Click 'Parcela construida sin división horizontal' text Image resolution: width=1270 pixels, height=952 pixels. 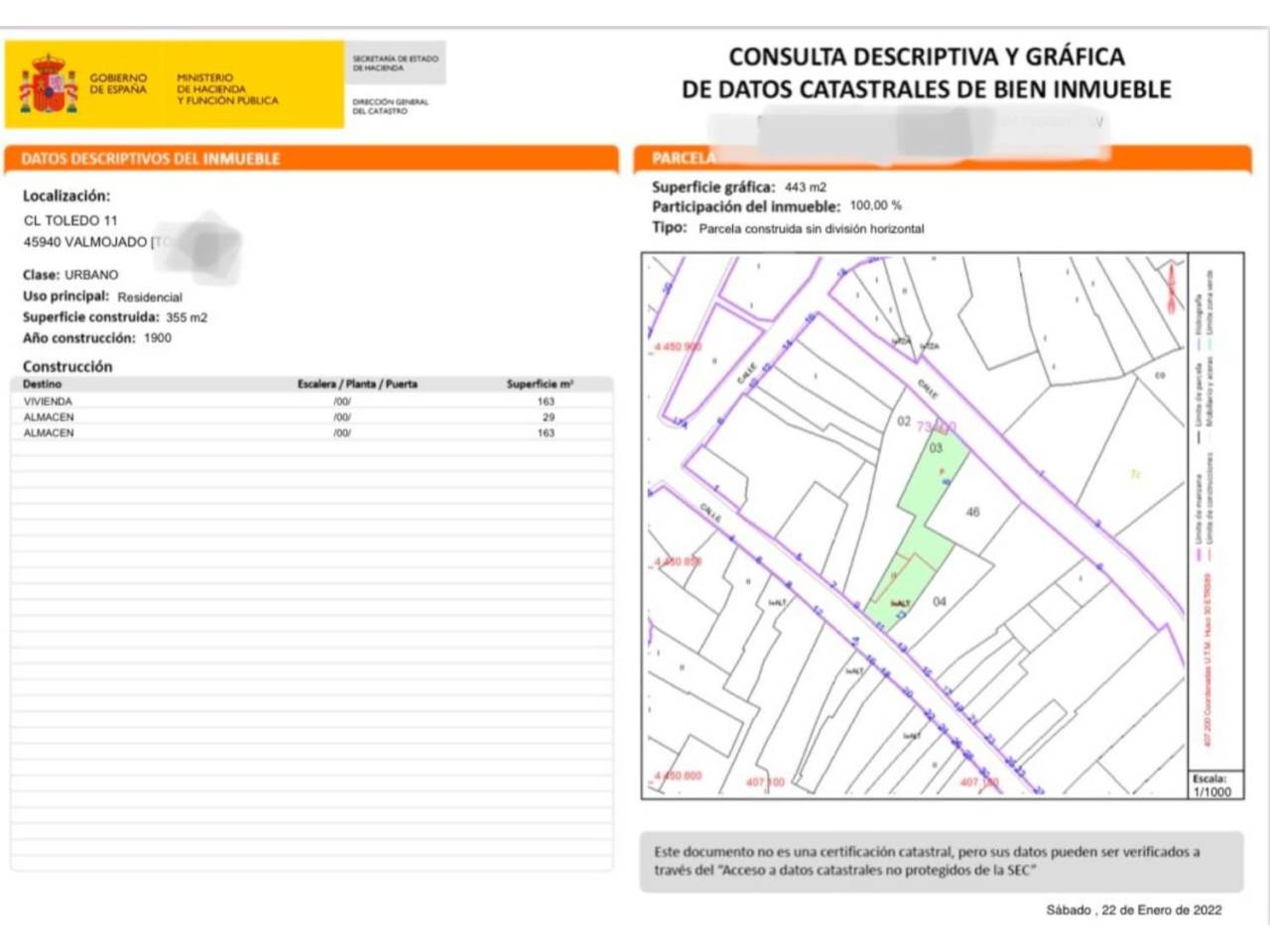pyautogui.click(x=812, y=229)
